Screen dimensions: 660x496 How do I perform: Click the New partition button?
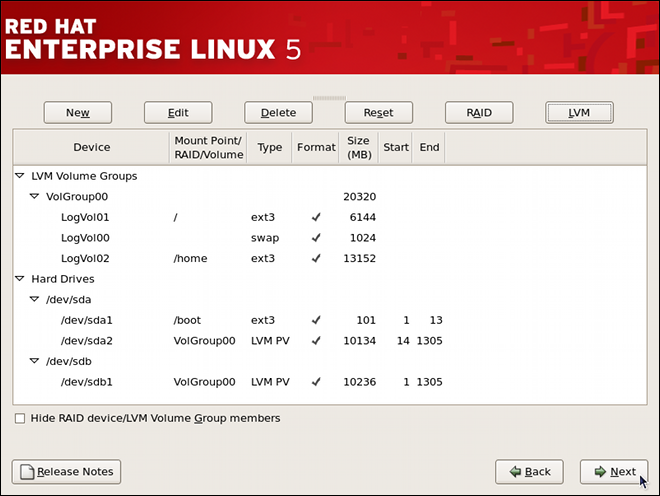click(78, 112)
